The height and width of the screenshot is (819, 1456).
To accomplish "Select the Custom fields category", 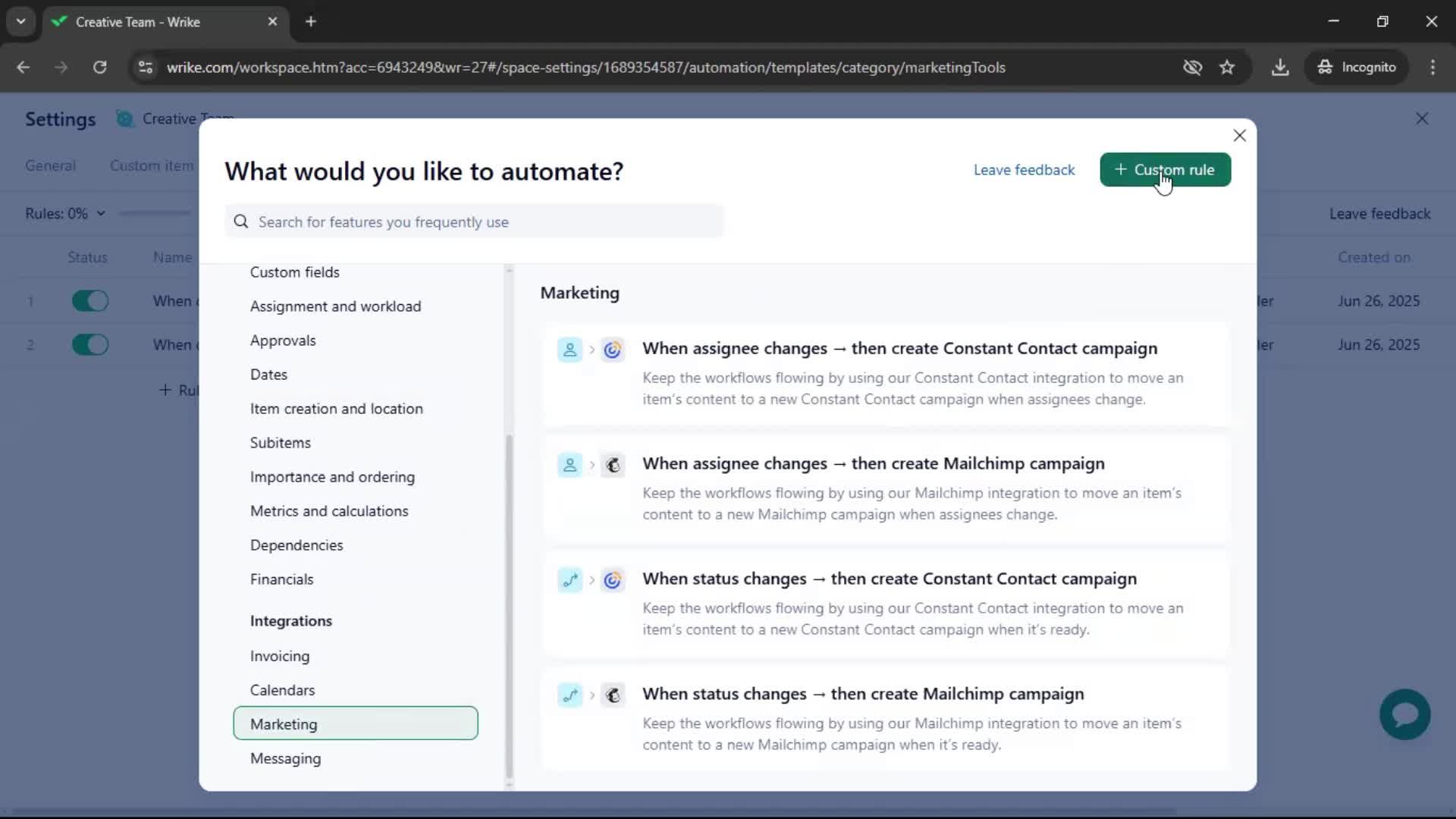I will [x=295, y=272].
